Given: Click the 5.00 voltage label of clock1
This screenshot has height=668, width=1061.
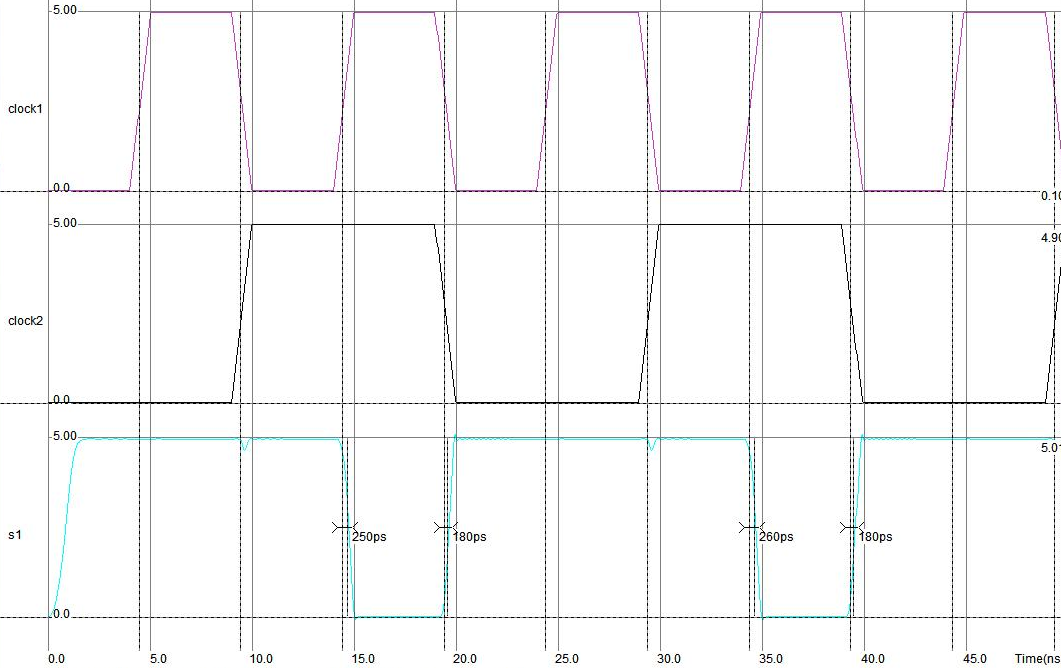Looking at the screenshot, I should click(64, 11).
